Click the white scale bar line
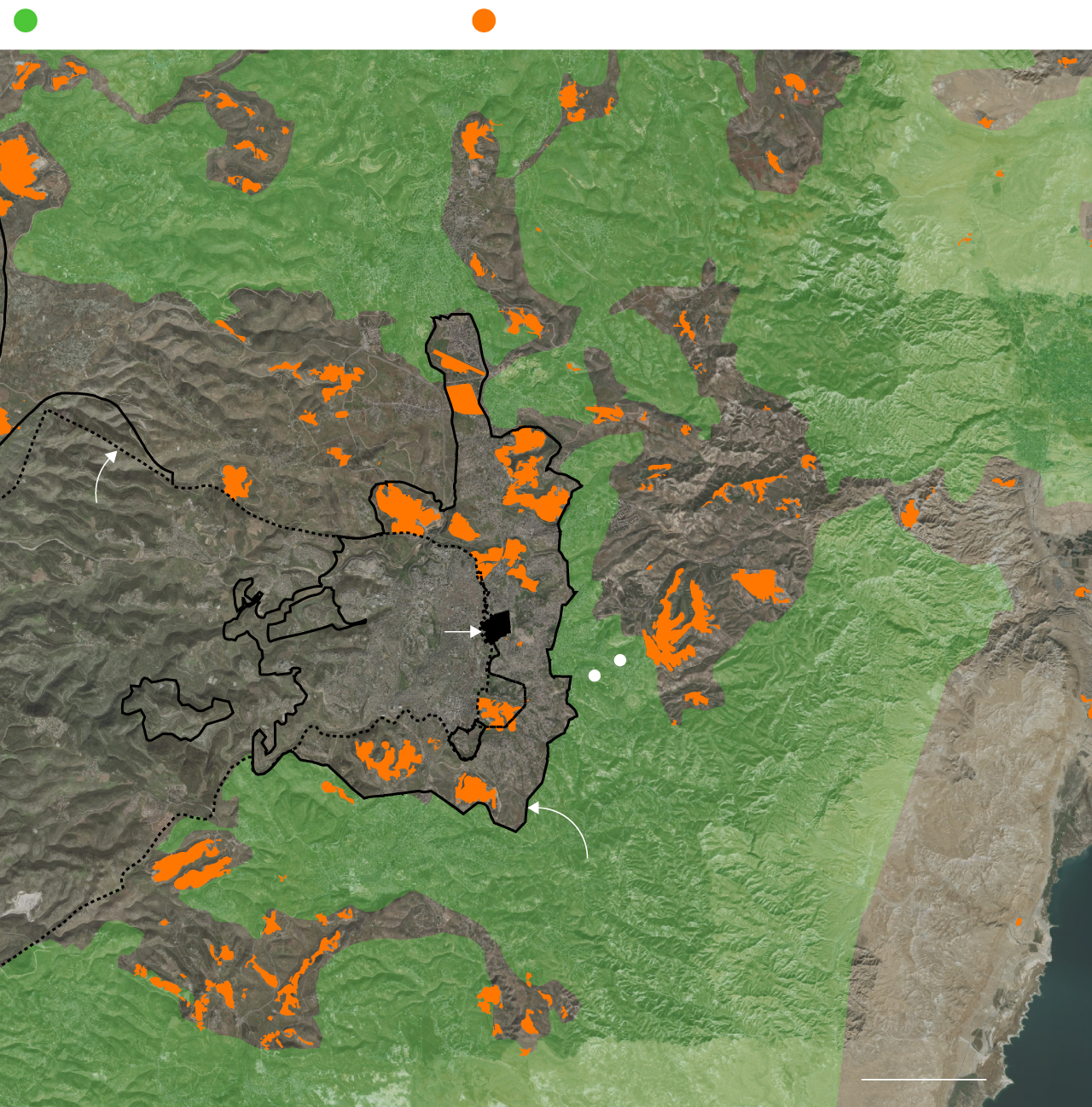Screen dimensions: 1092x1107 [923, 1079]
